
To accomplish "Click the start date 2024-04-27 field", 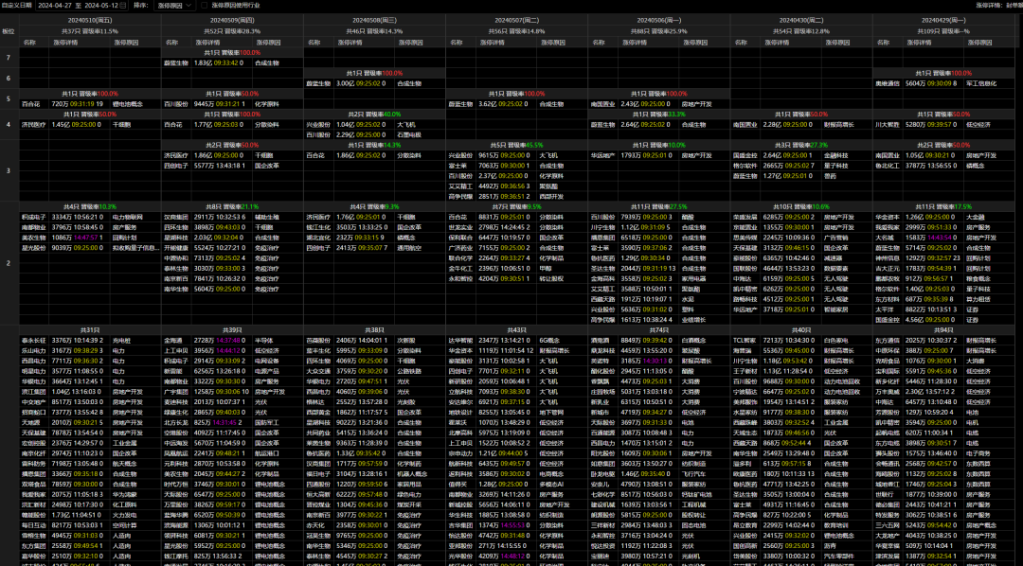I will pyautogui.click(x=55, y=5).
